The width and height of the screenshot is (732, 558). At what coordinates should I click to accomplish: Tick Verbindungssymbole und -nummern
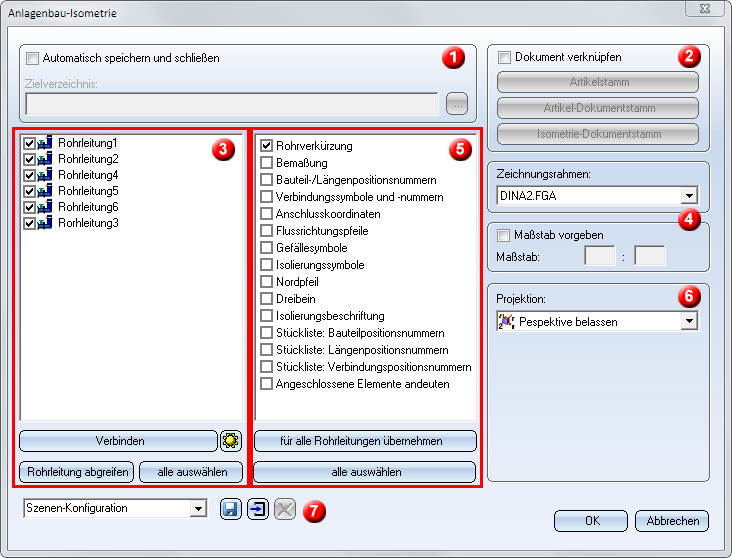[x=267, y=197]
